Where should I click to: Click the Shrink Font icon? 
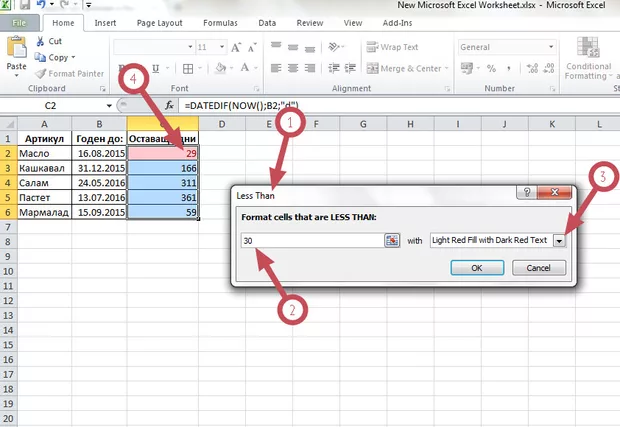pyautogui.click(x=252, y=47)
